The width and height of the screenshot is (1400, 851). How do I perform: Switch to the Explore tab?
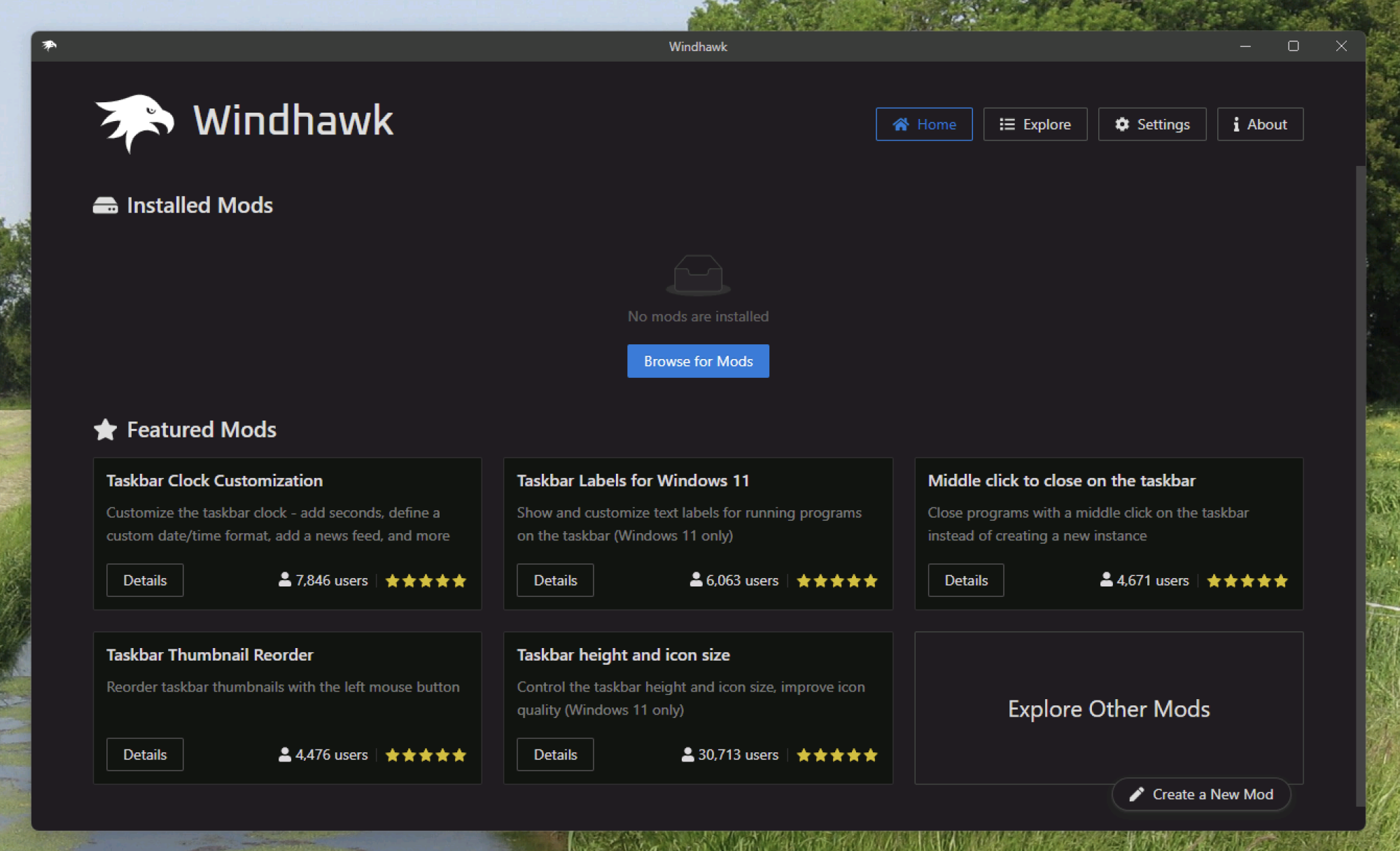coord(1035,124)
